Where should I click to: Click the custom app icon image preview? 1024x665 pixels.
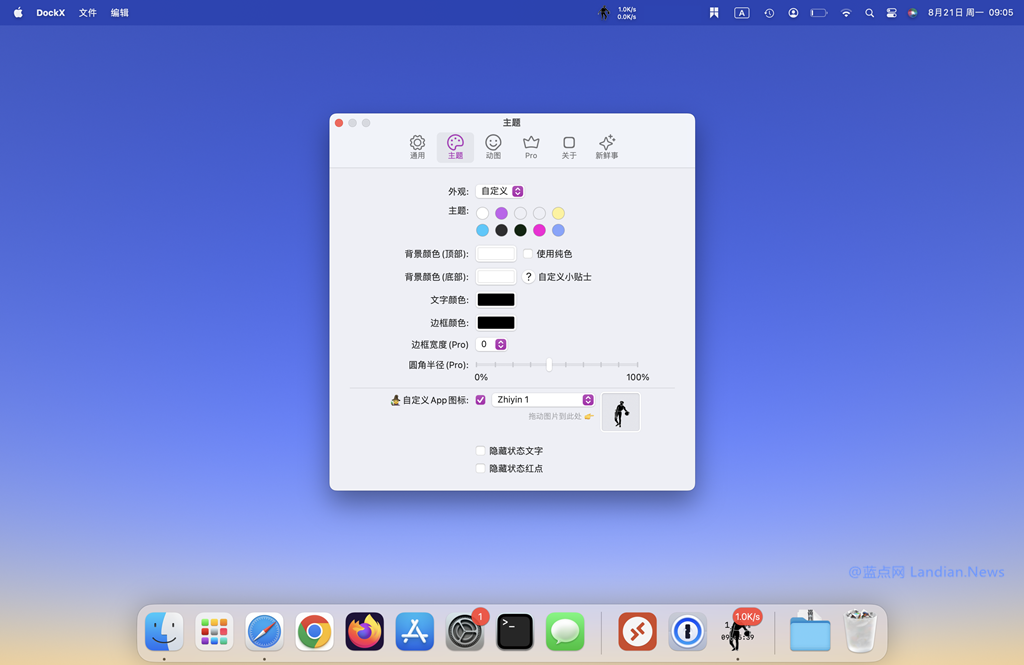[x=620, y=412]
